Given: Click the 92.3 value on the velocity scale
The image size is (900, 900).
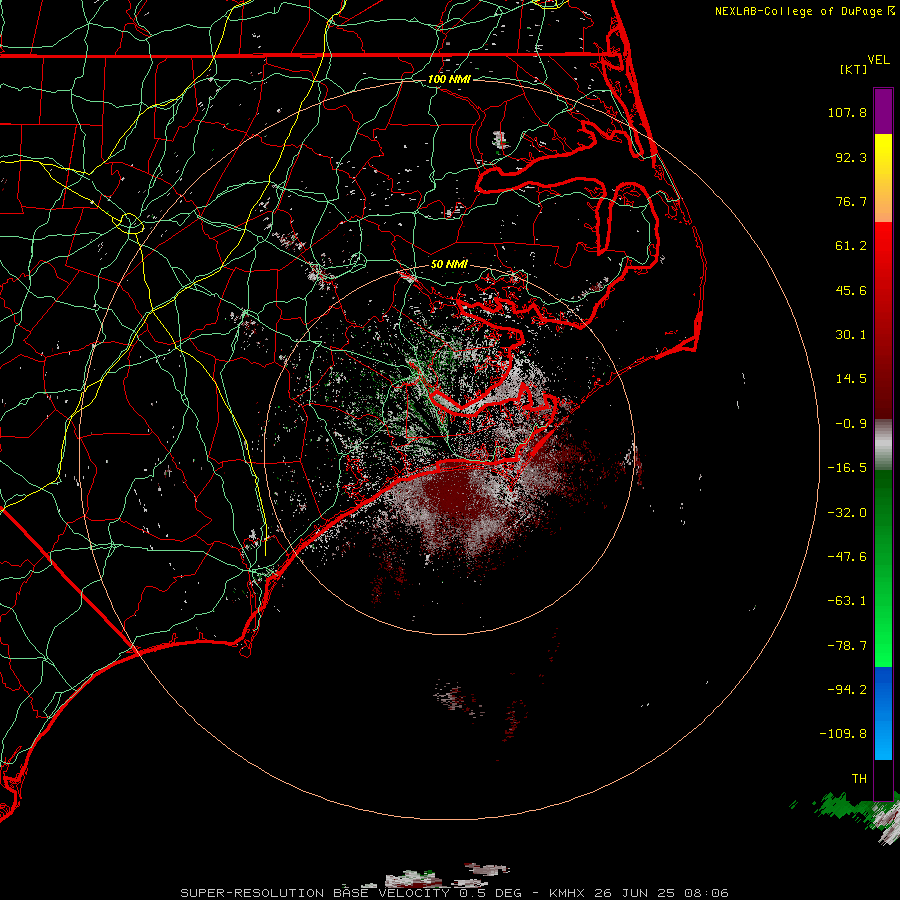Looking at the screenshot, I should (x=851, y=157).
